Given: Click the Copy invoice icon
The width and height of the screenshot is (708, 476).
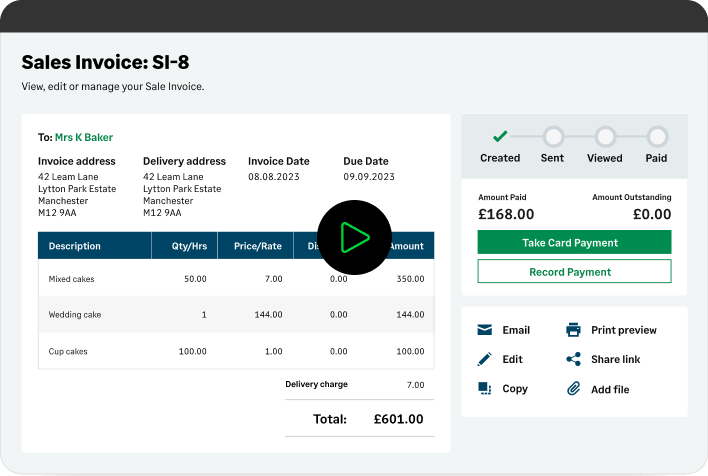Looking at the screenshot, I should (485, 389).
